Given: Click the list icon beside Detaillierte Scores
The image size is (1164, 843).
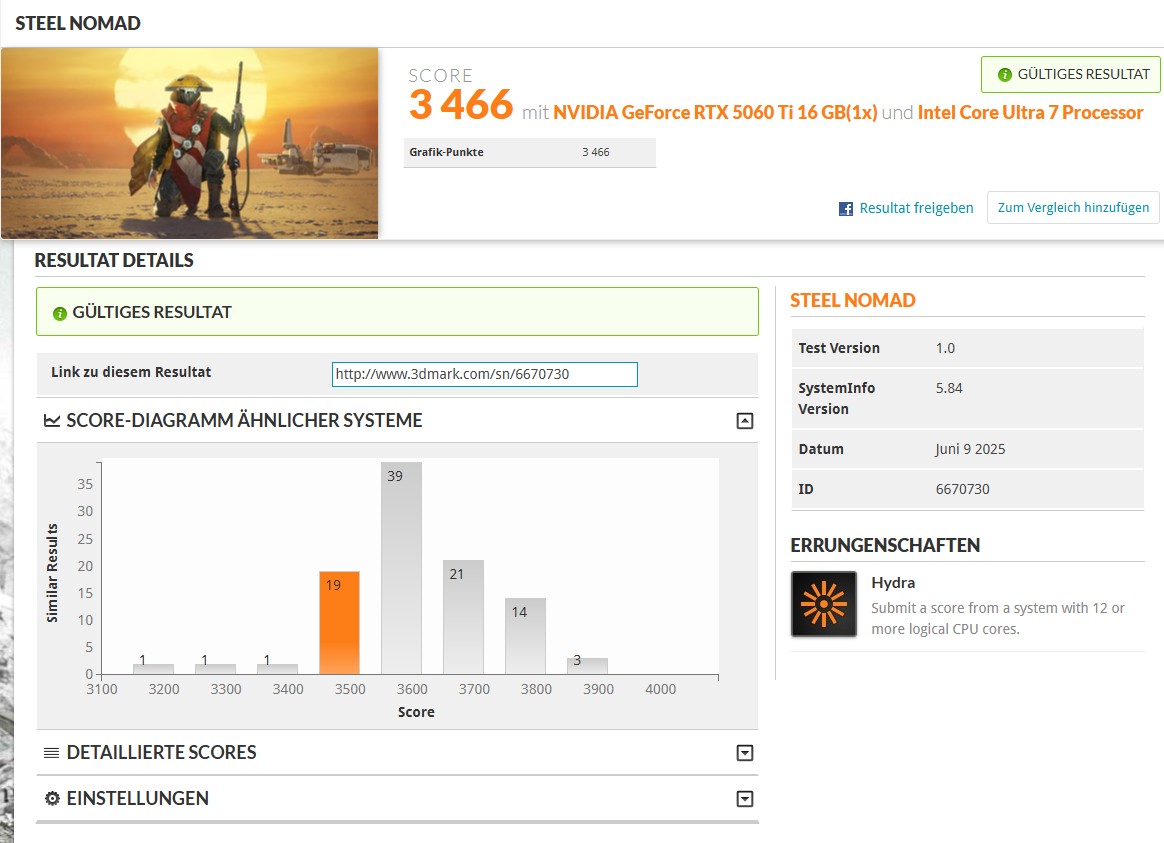Looking at the screenshot, I should (52, 753).
